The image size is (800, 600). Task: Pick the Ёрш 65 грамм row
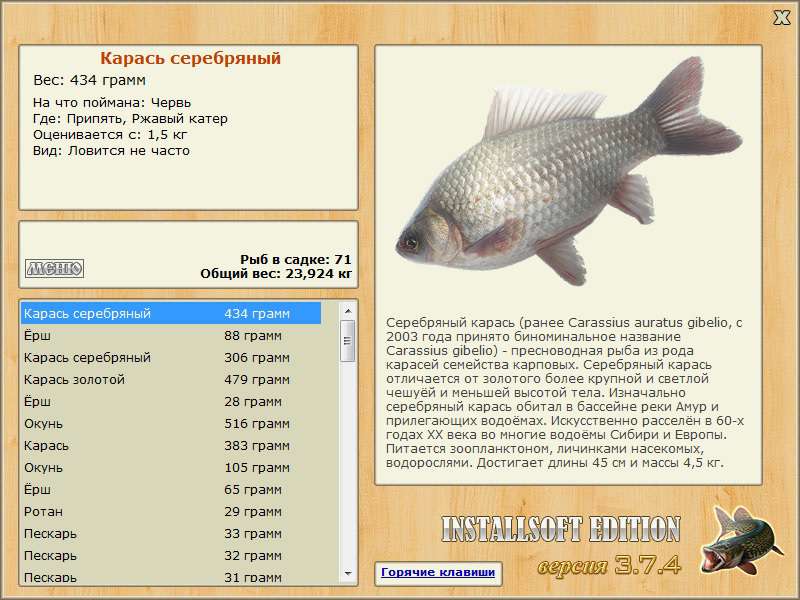170,490
